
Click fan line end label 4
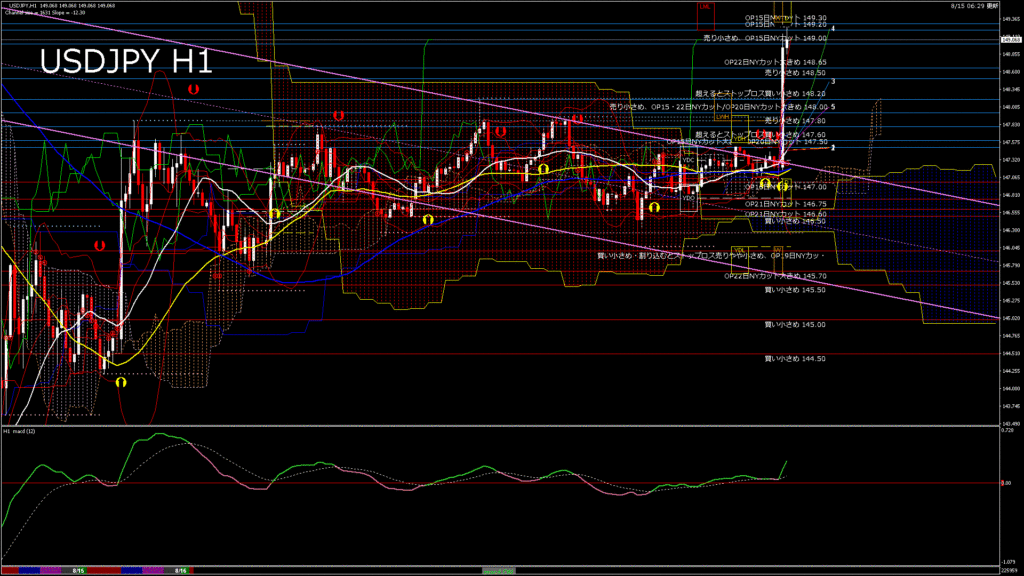tap(834, 28)
